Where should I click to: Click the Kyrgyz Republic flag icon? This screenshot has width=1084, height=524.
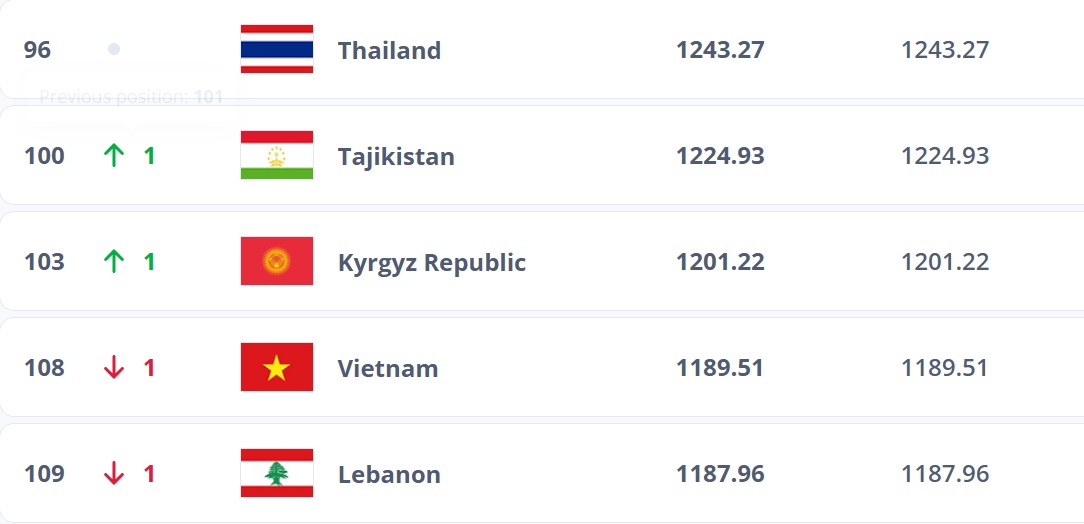click(x=277, y=262)
